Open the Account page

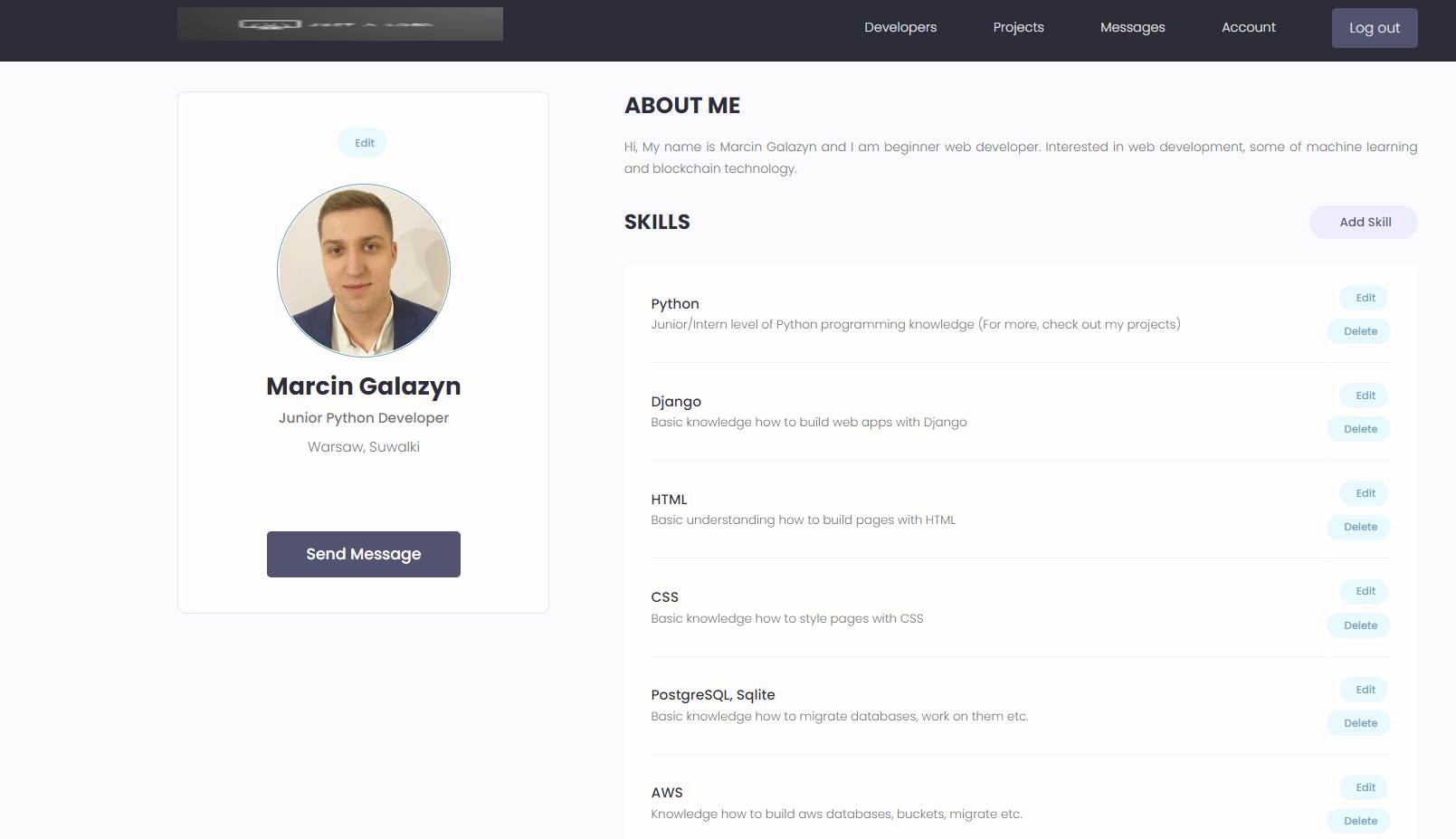(x=1249, y=27)
